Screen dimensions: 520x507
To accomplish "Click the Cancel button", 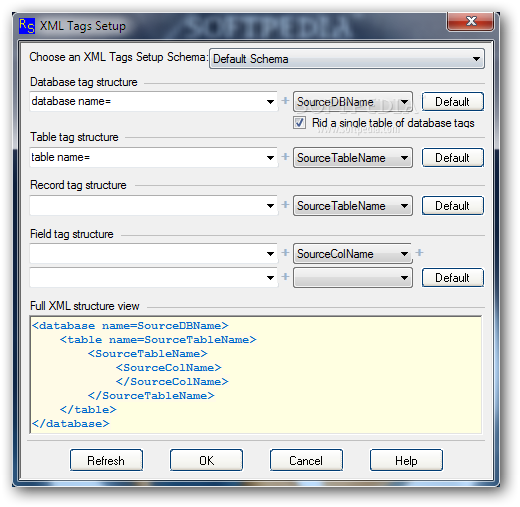I will 306,460.
